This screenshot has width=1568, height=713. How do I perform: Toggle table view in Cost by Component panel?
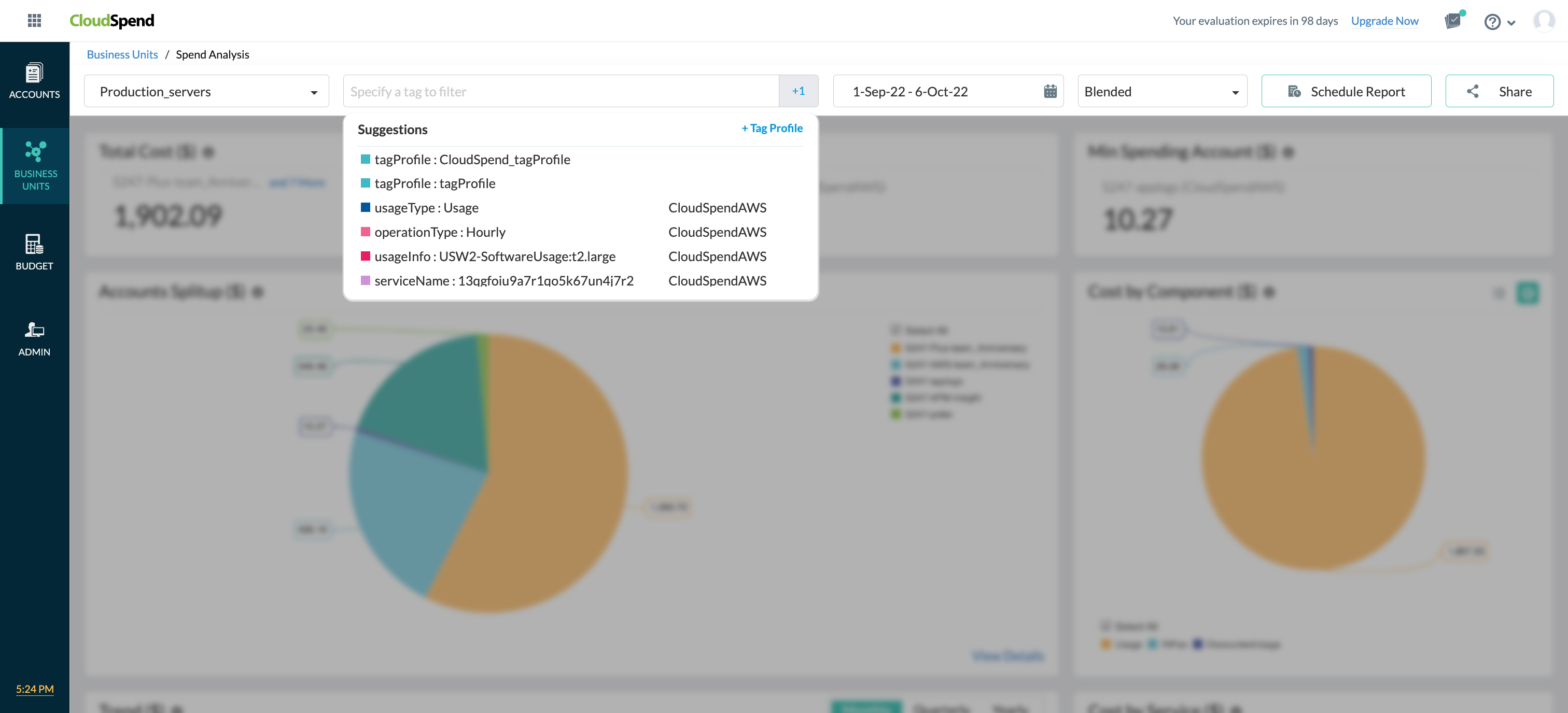click(x=1527, y=293)
